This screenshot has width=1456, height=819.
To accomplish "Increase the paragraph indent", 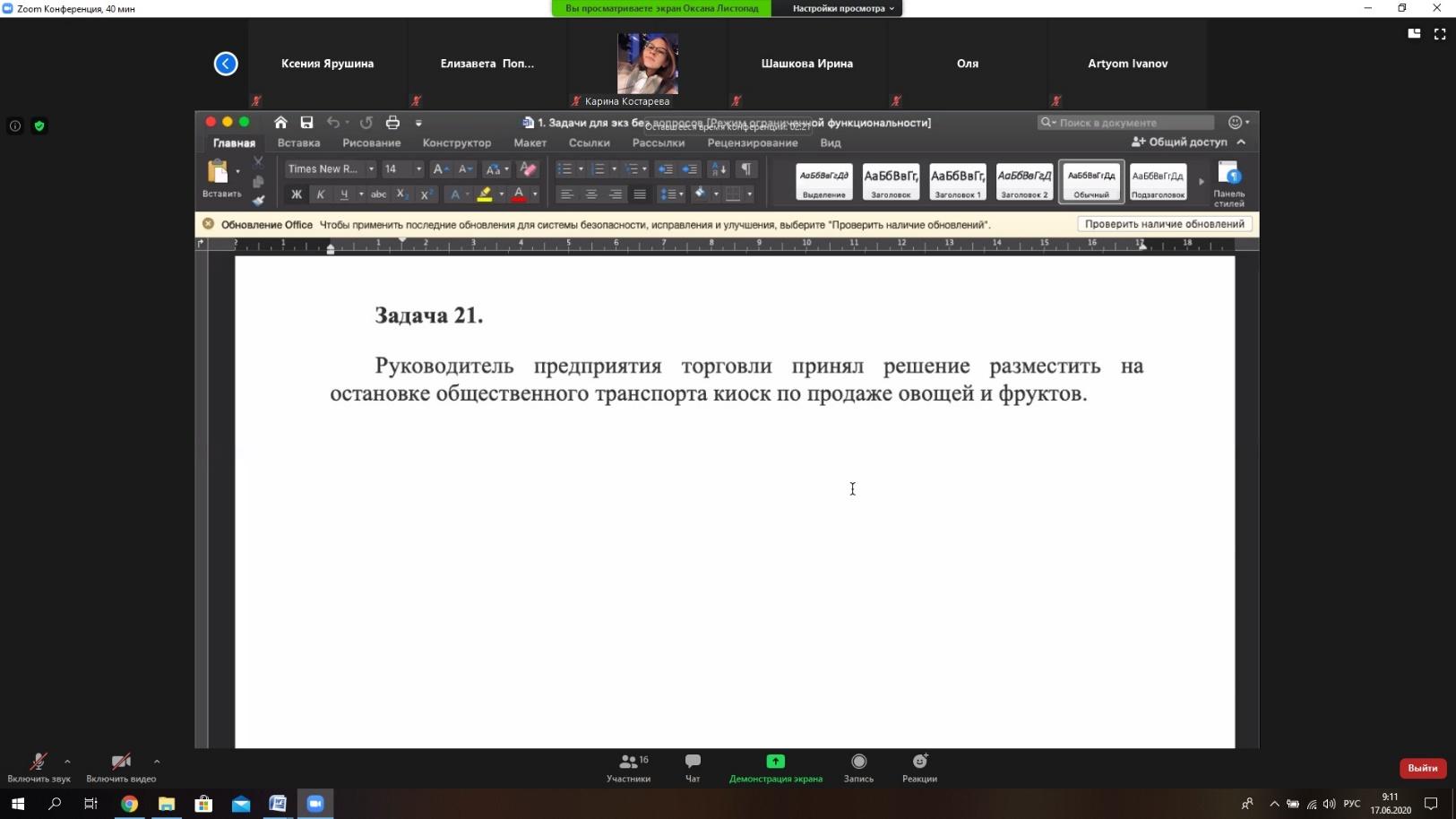I will 690,169.
